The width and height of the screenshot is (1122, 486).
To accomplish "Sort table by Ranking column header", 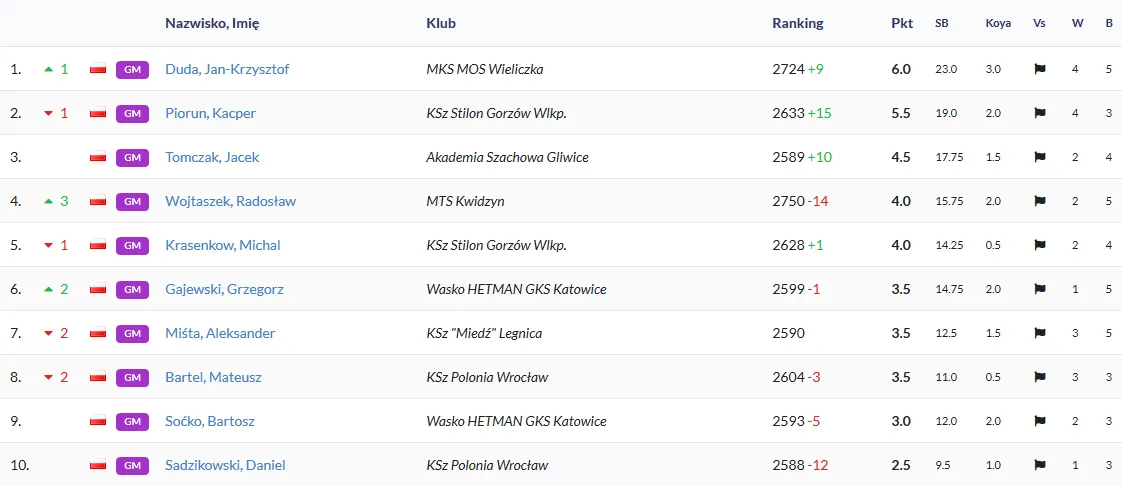I will (798, 23).
